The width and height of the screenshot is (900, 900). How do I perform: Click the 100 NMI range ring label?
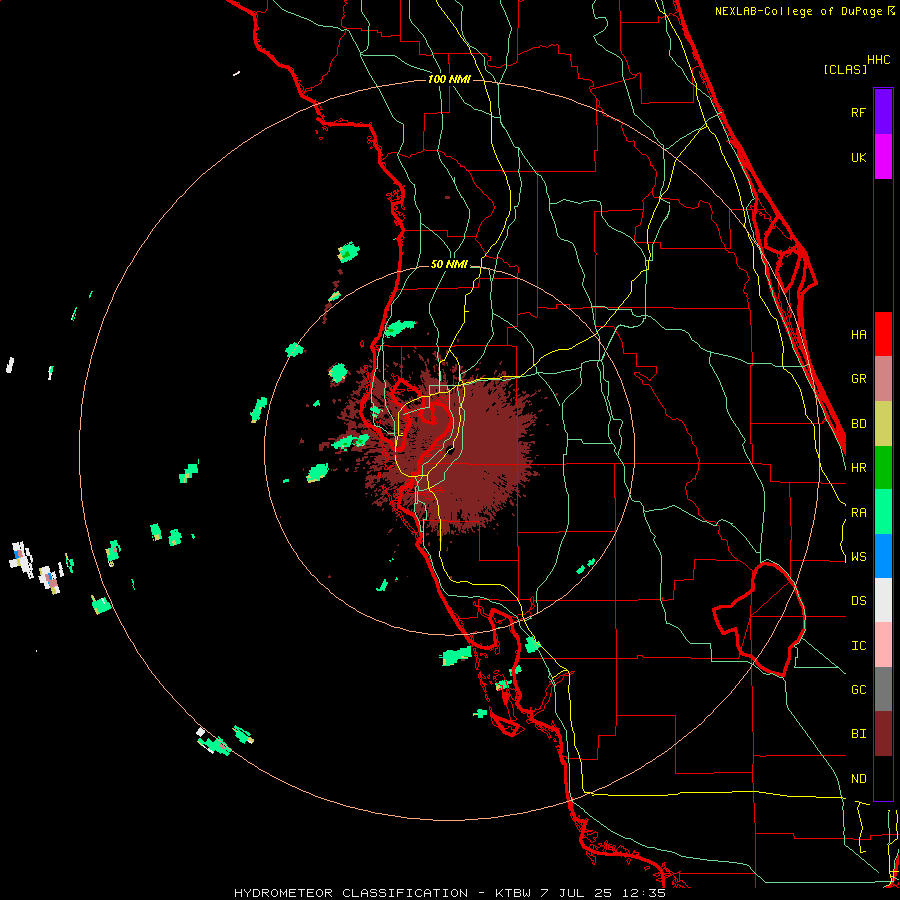coord(449,79)
